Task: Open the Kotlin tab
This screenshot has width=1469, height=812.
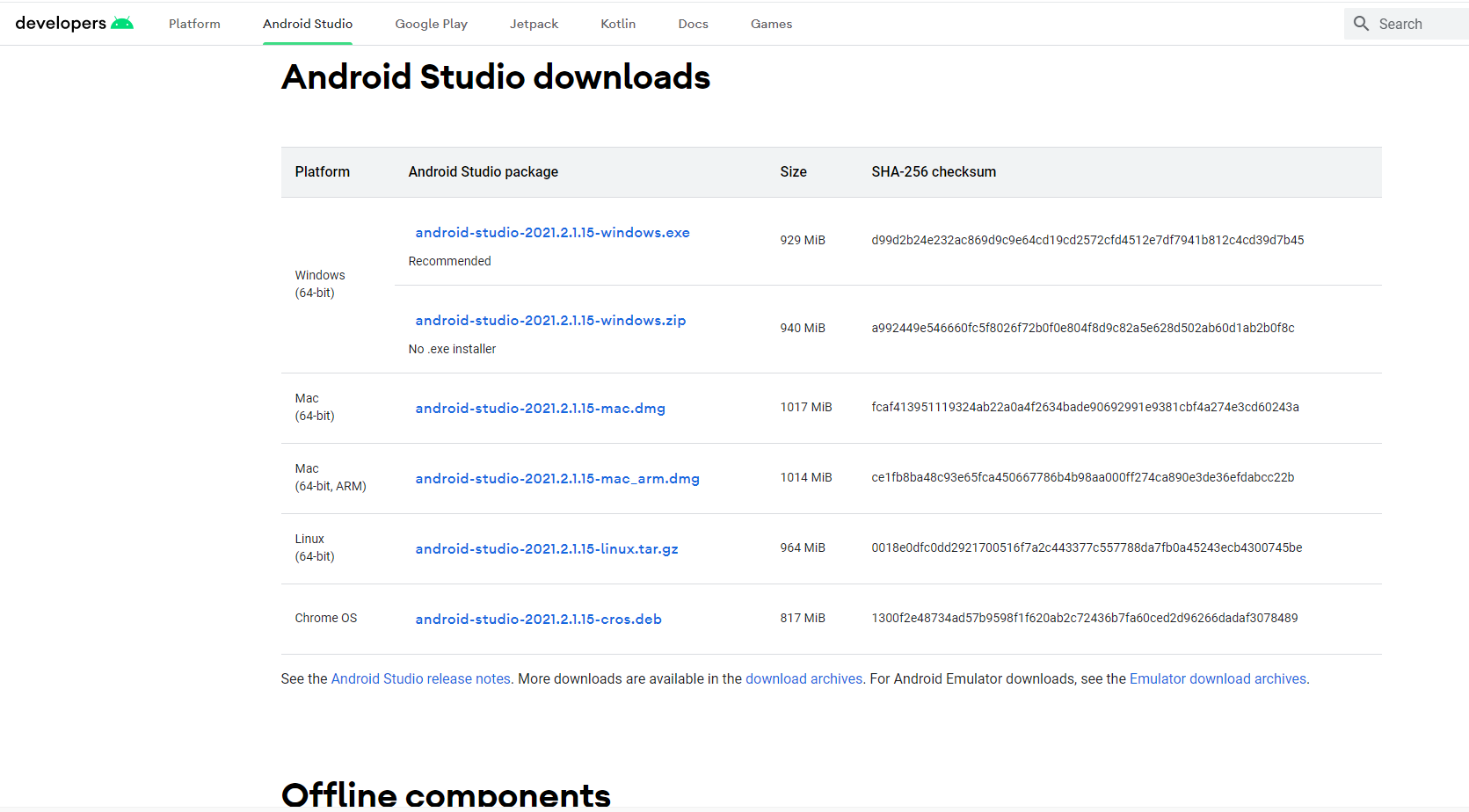Action: coord(618,24)
